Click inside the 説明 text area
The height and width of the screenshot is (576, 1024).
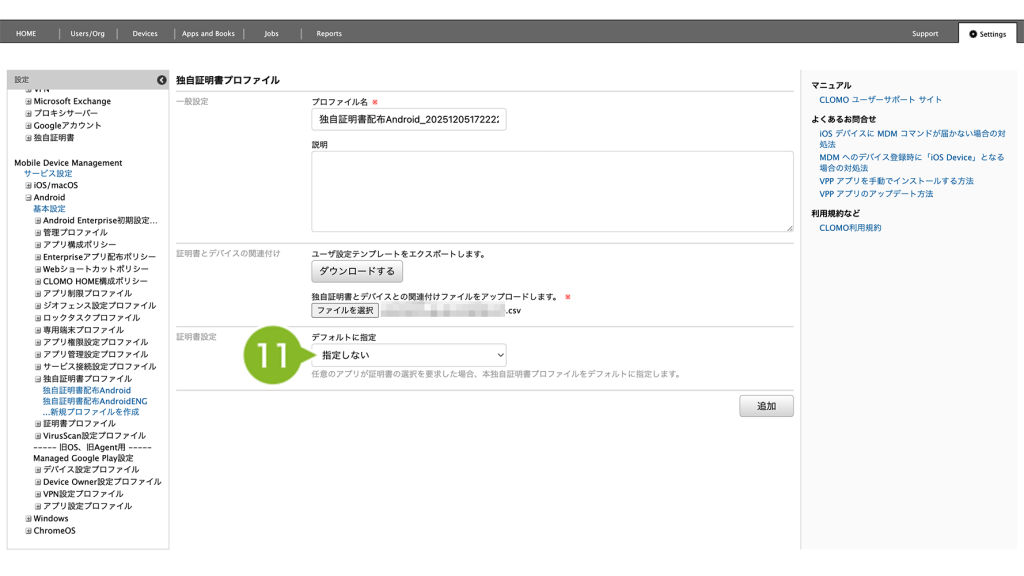coord(552,192)
